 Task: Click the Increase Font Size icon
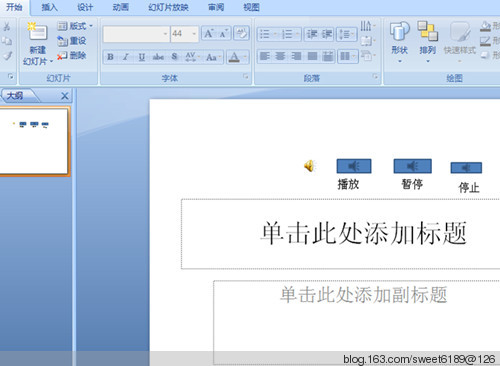point(209,34)
